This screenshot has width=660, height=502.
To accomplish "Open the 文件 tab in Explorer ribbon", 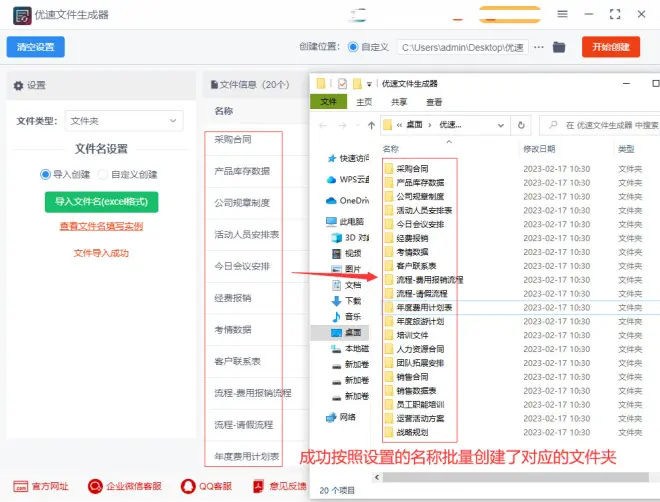I will pyautogui.click(x=328, y=102).
